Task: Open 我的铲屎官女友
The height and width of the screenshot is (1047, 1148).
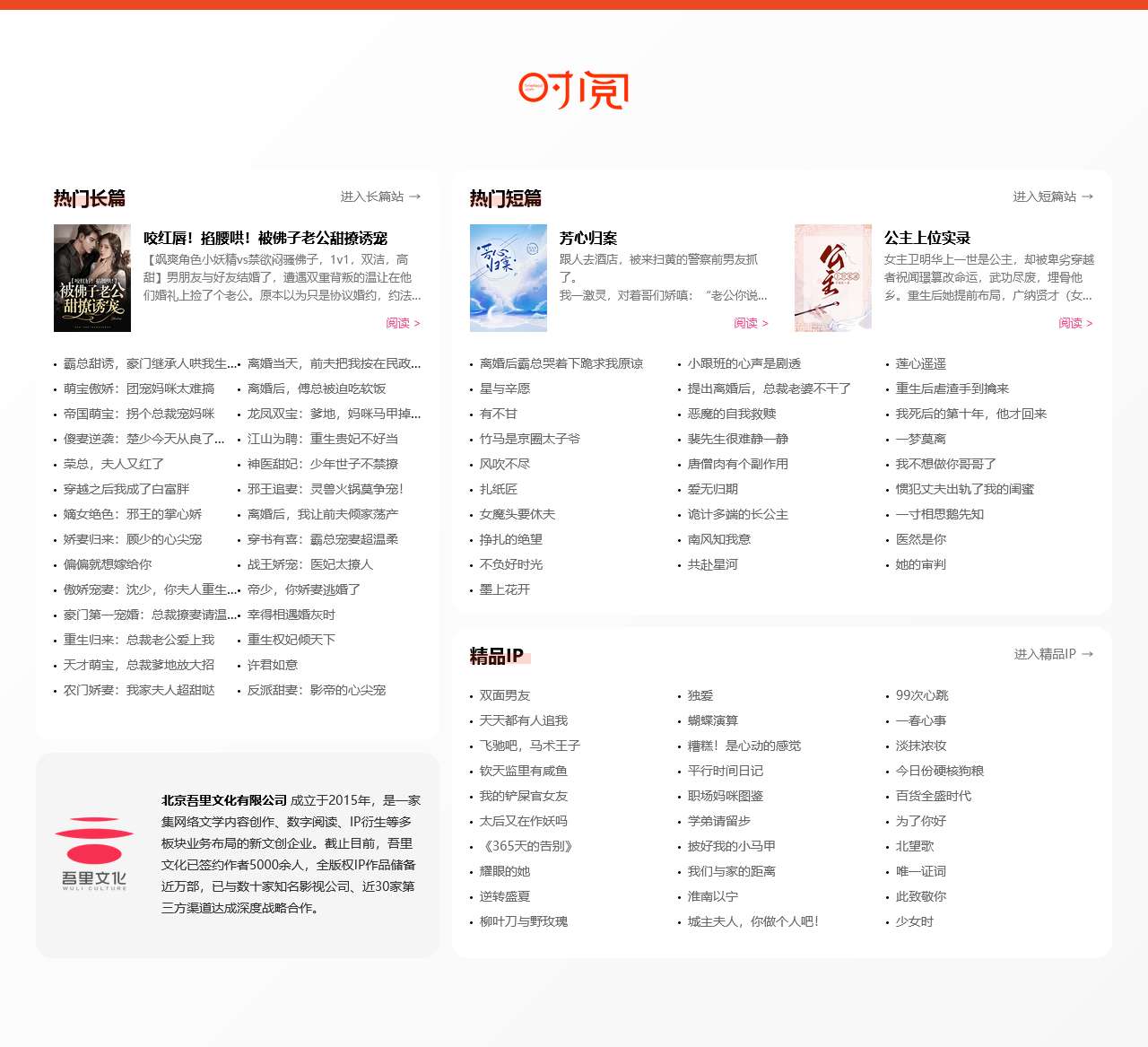Action: [524, 796]
